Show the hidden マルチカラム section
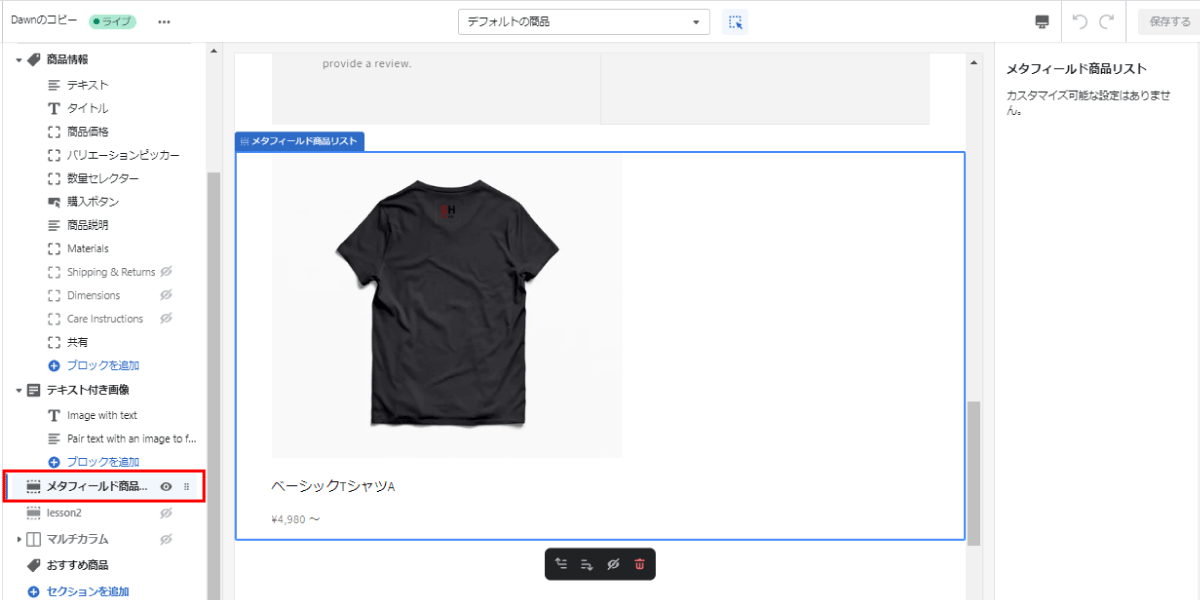Screen dimensions: 1200x600 pos(166,540)
